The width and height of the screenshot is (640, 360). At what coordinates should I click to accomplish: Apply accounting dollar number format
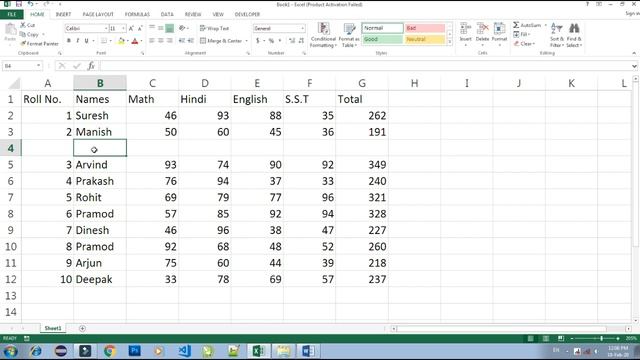[x=258, y=41]
